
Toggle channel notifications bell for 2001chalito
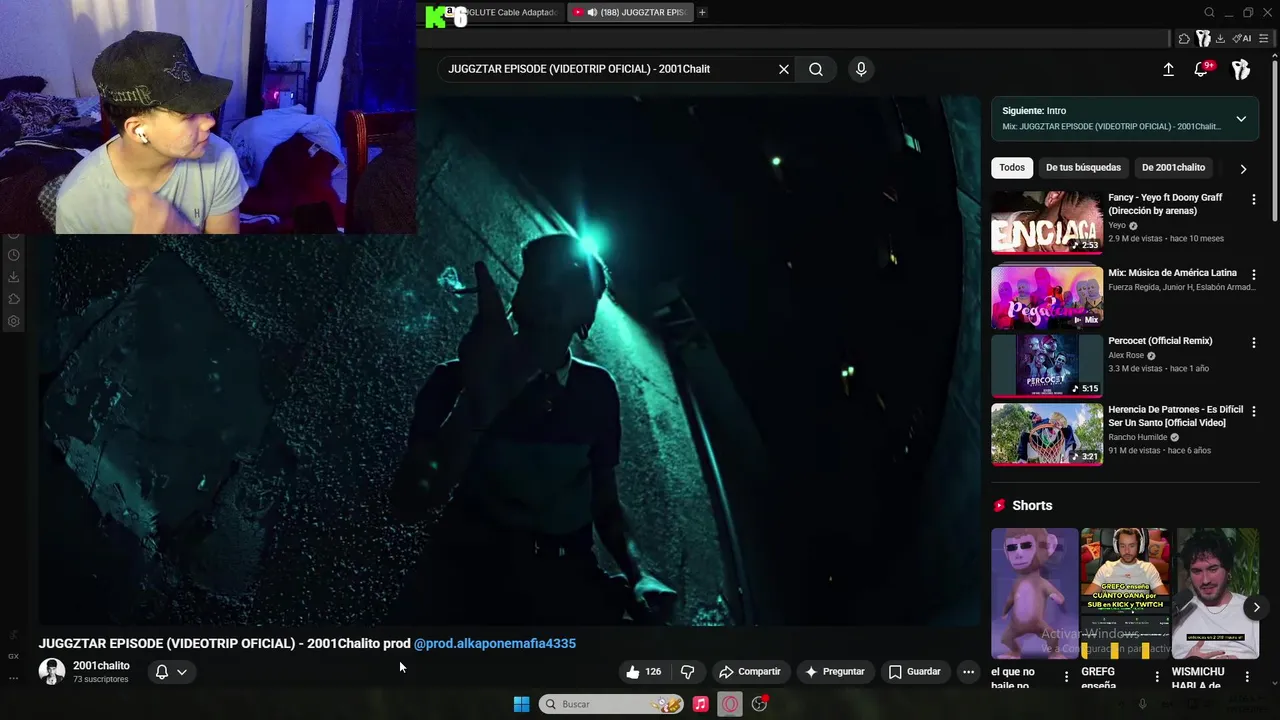point(162,672)
